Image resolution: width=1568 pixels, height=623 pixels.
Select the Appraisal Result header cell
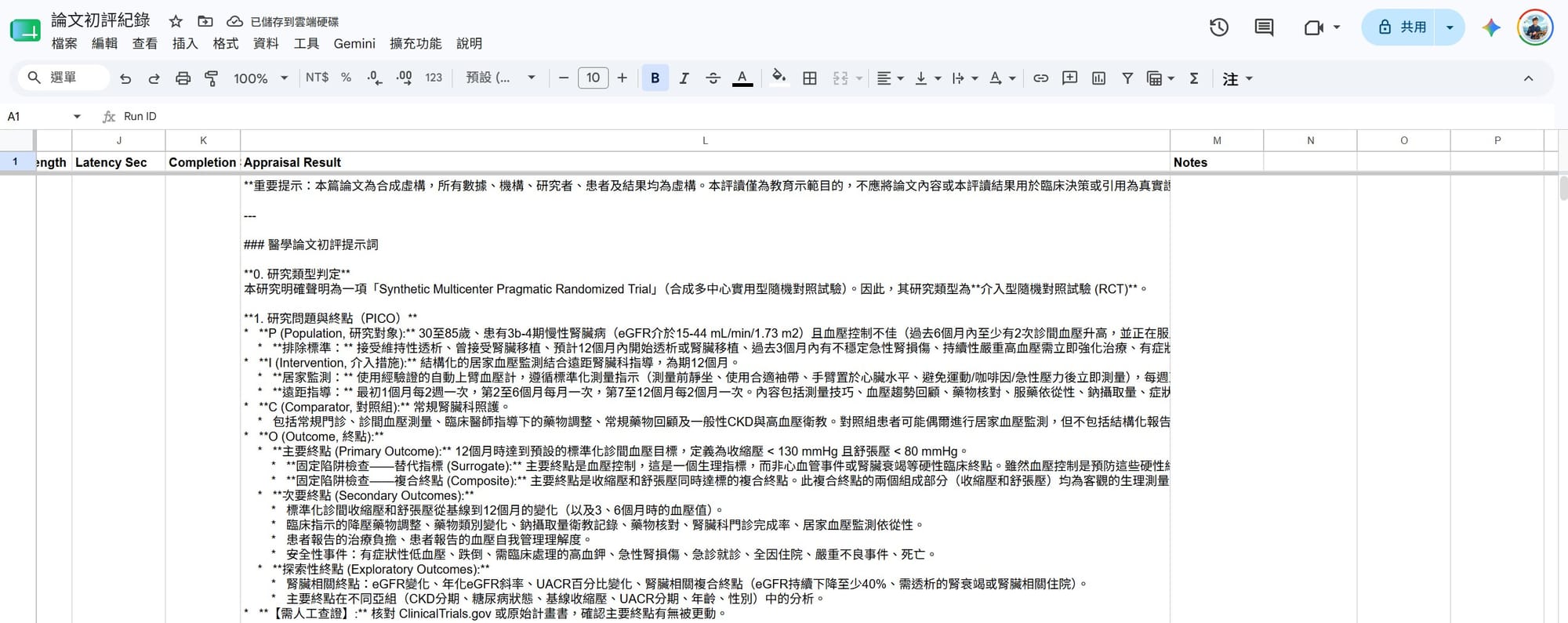705,162
